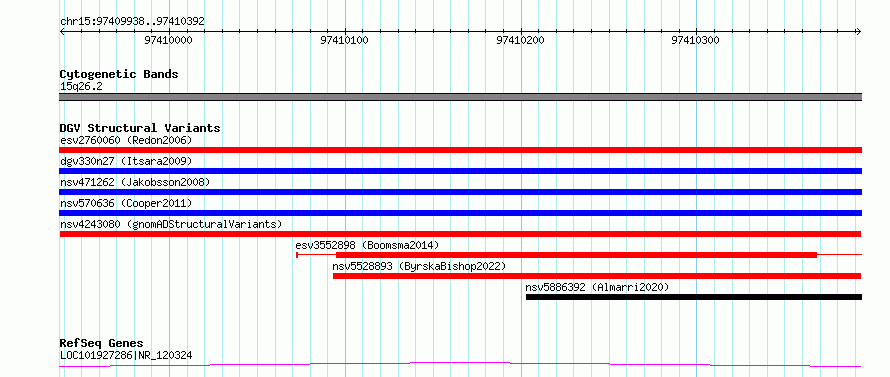Click the RefSeq Genes track title

click(x=102, y=344)
